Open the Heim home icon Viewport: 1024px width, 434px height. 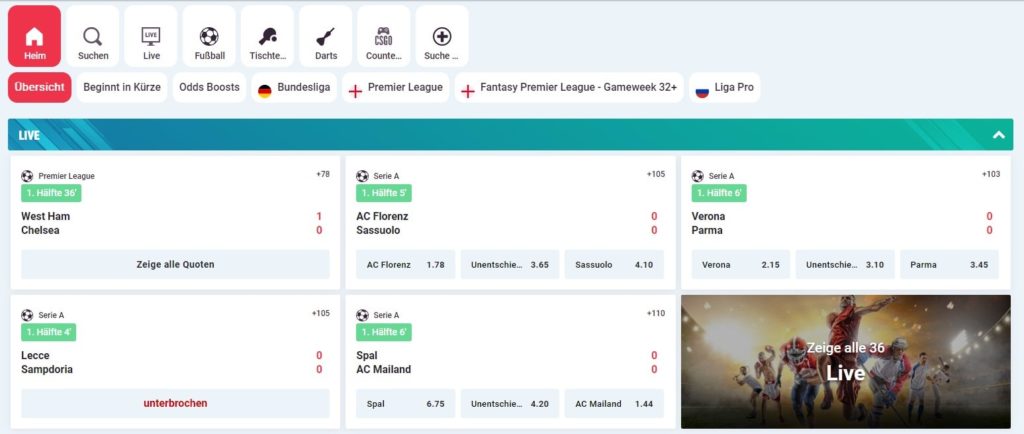[x=35, y=36]
